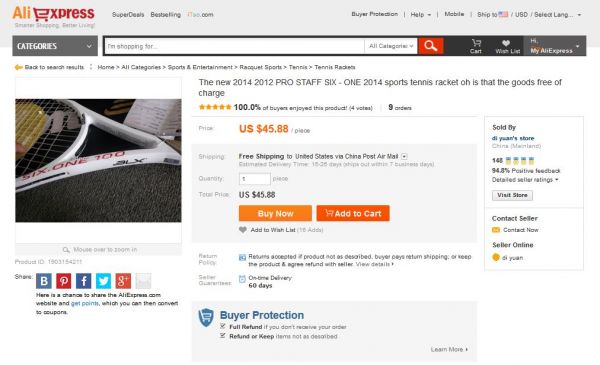
Task: Click the quantity input field
Action: (x=254, y=179)
